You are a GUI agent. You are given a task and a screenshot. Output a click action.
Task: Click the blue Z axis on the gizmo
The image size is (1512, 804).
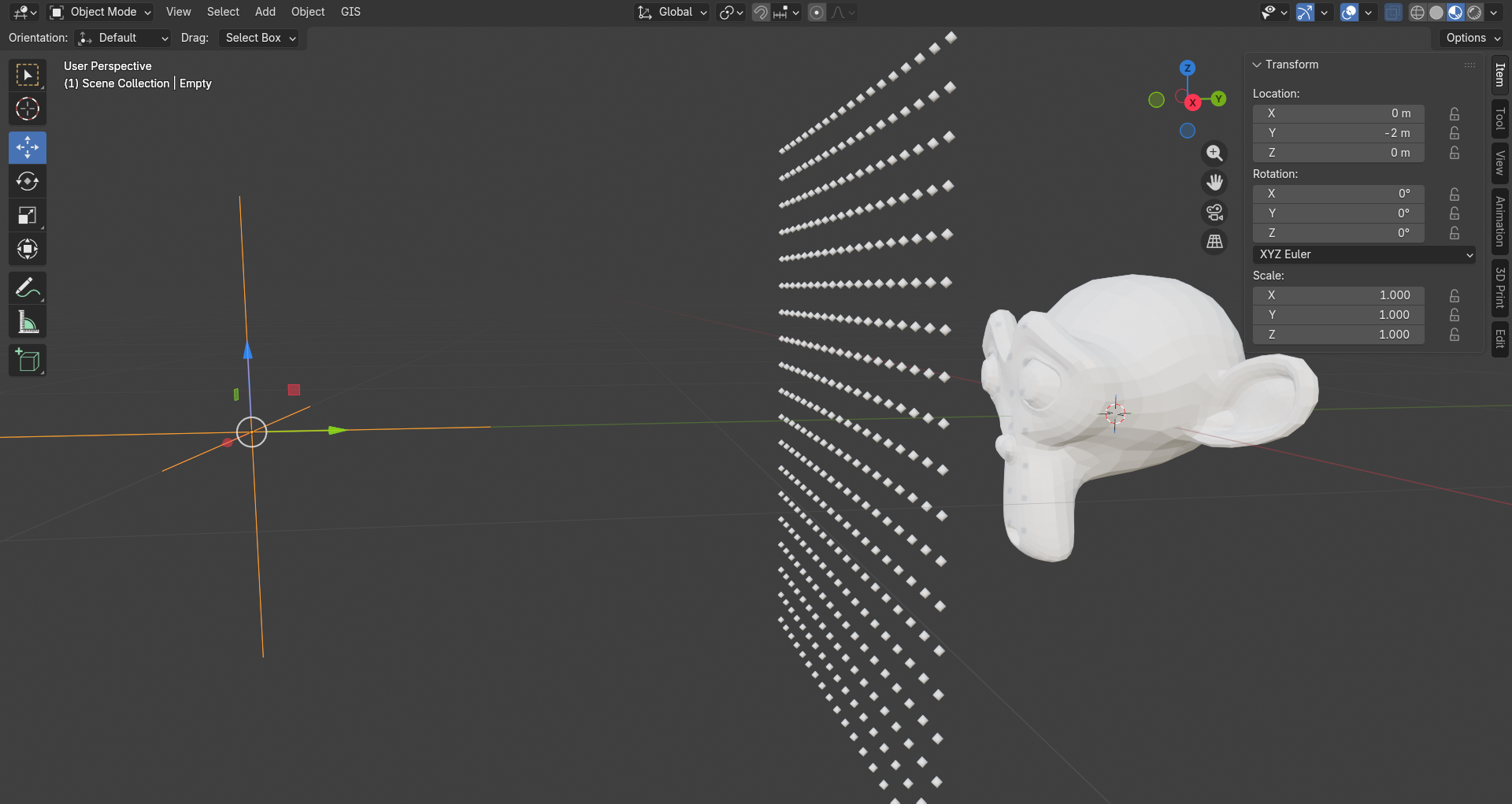(1188, 68)
